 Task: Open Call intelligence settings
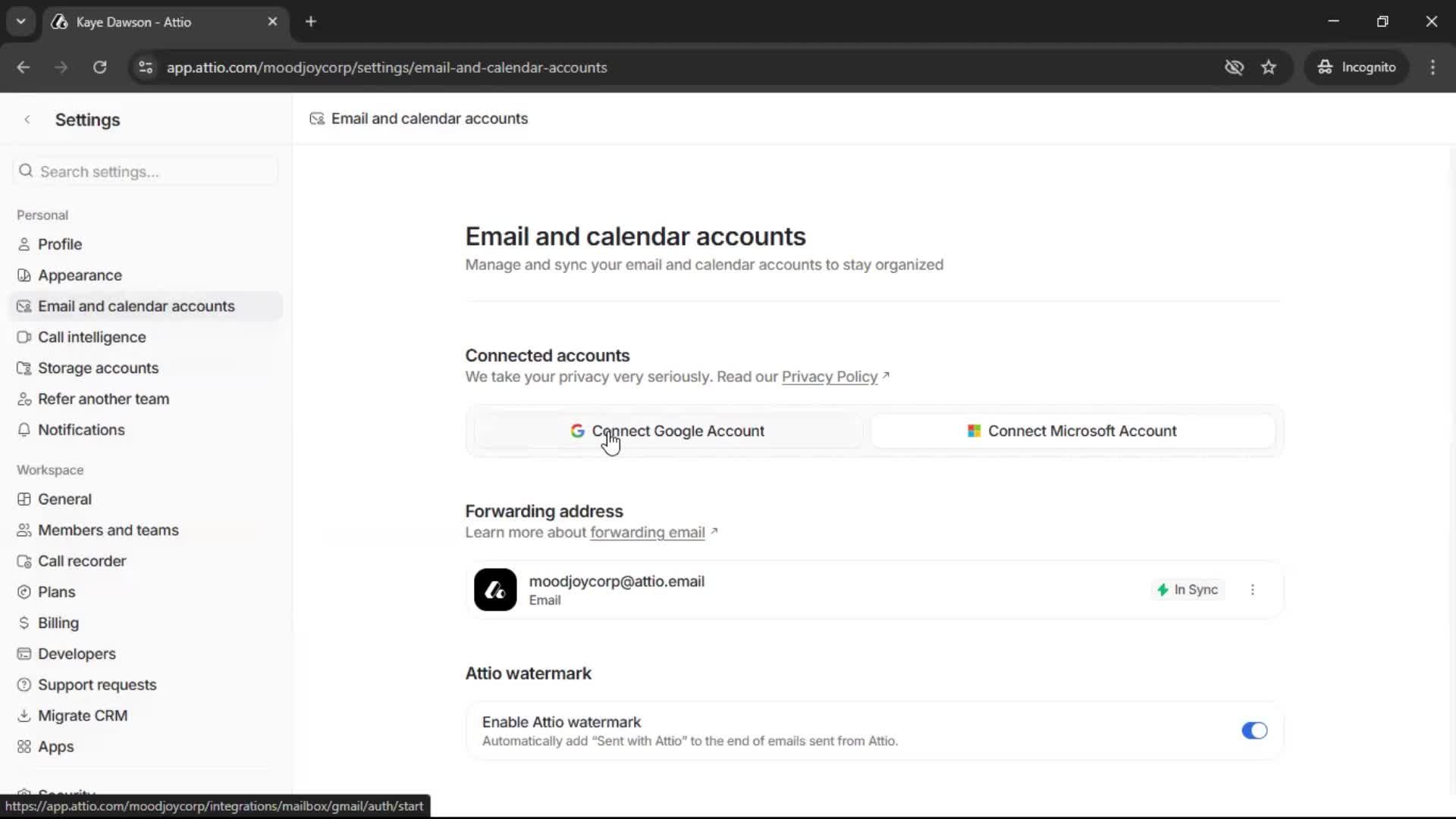tap(146, 337)
